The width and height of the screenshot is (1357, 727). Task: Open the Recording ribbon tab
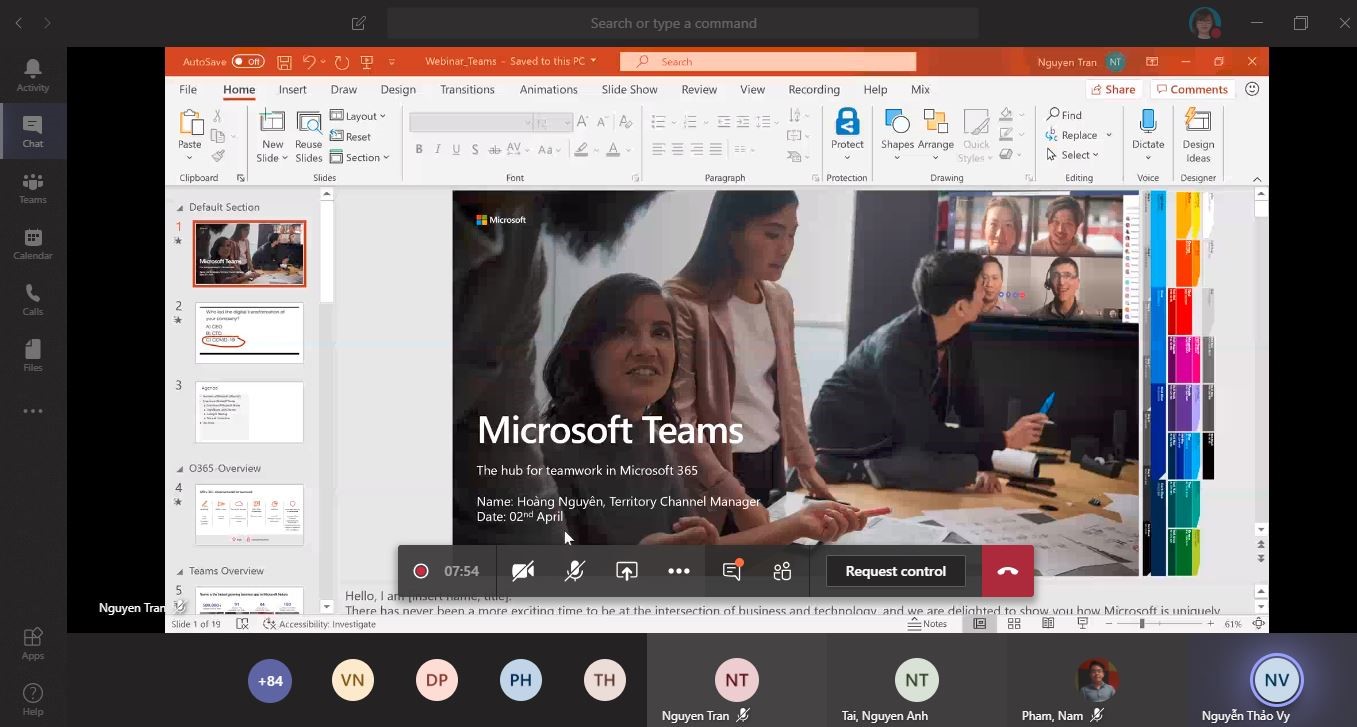click(814, 89)
